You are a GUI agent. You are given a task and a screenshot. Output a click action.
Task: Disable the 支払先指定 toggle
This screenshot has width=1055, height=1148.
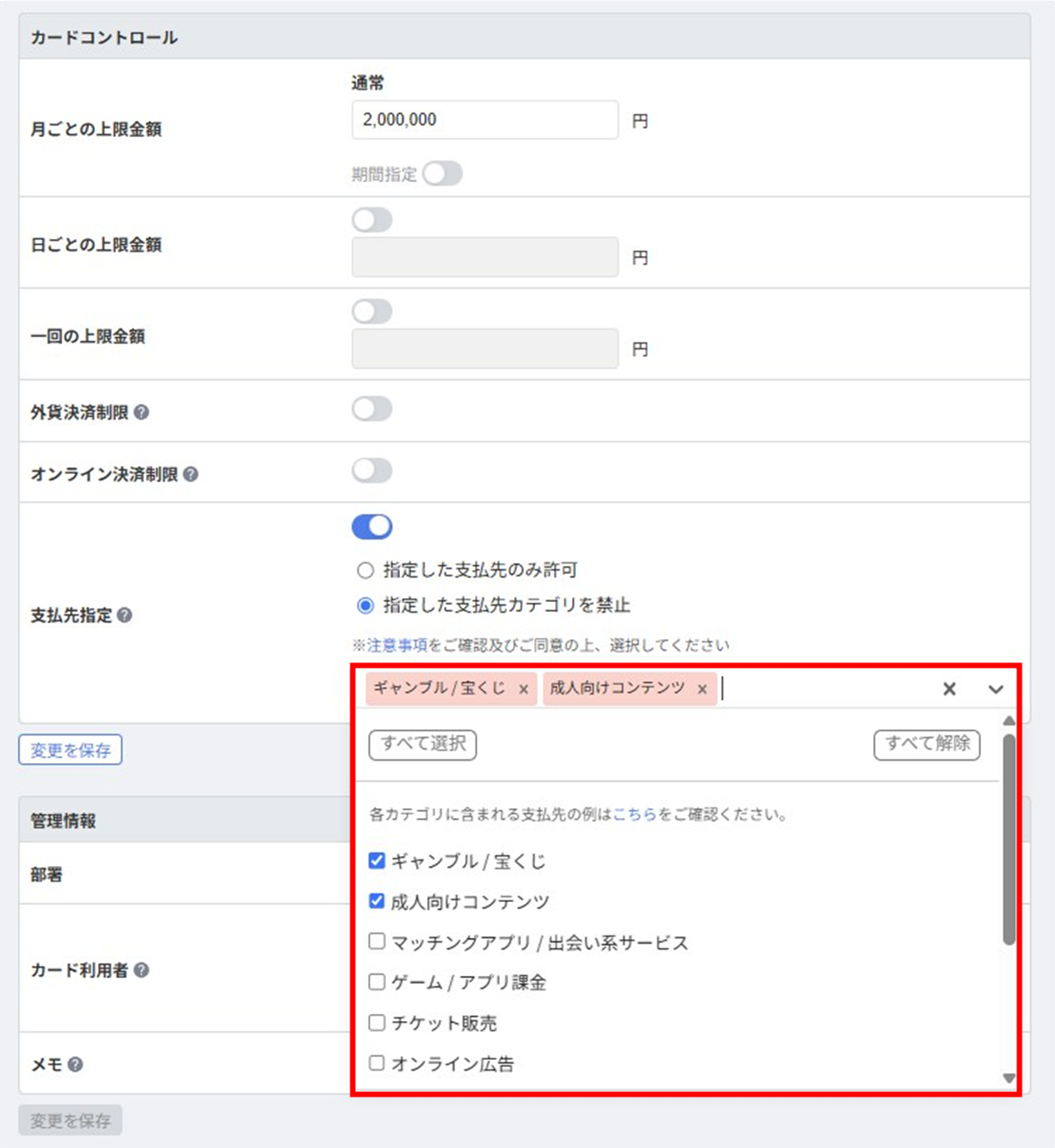click(372, 526)
